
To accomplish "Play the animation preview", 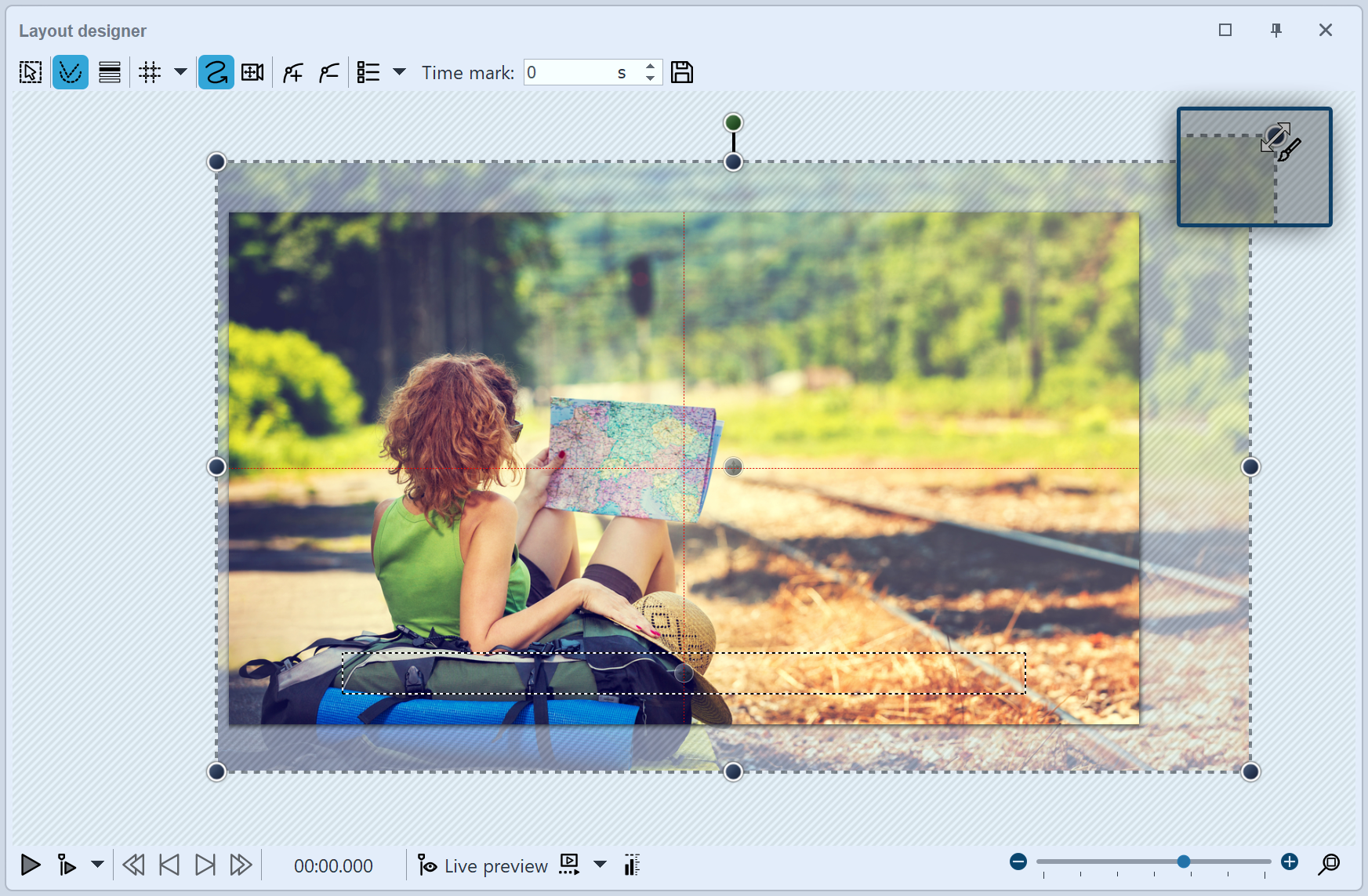I will [31, 865].
